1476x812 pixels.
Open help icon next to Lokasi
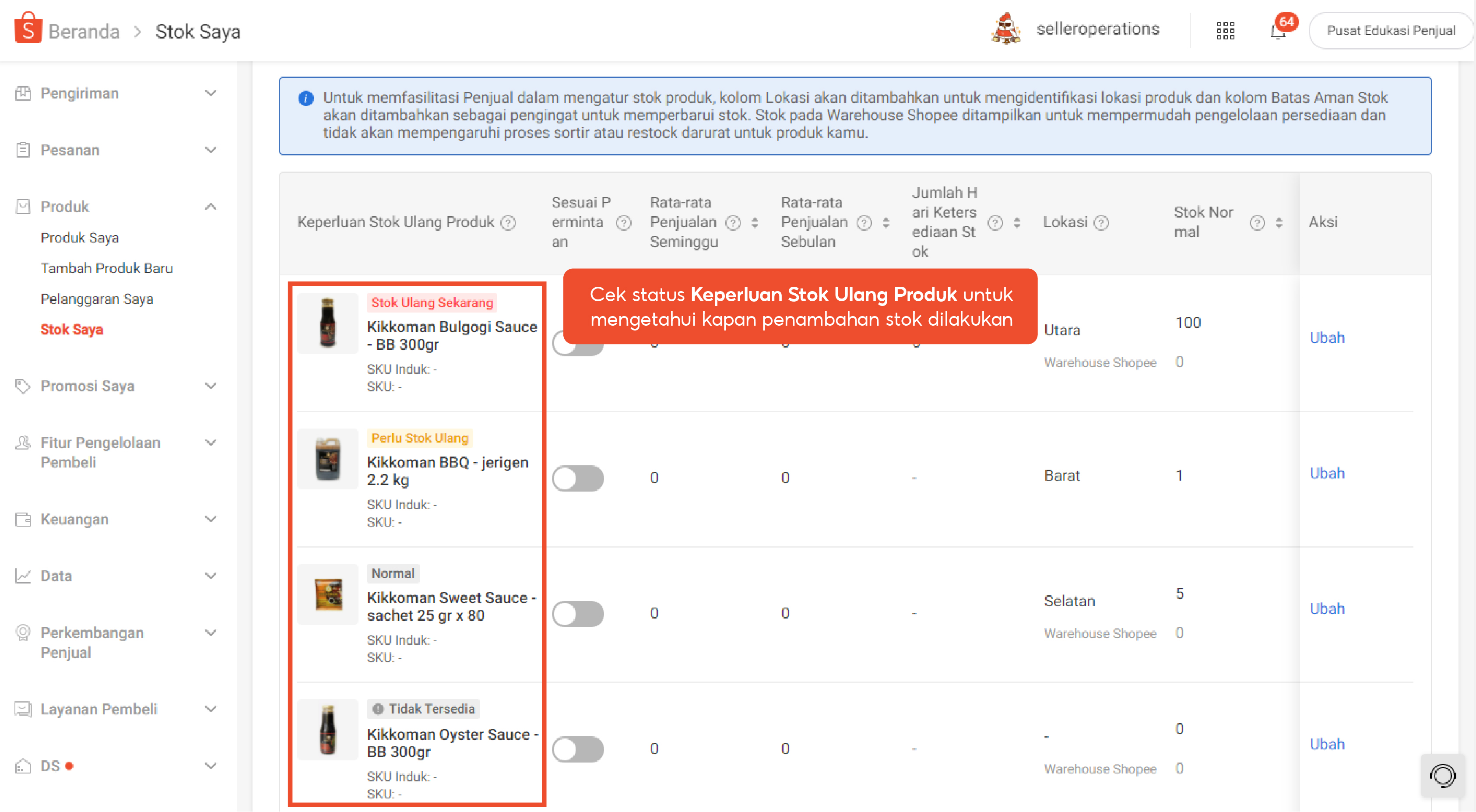pyautogui.click(x=1101, y=222)
